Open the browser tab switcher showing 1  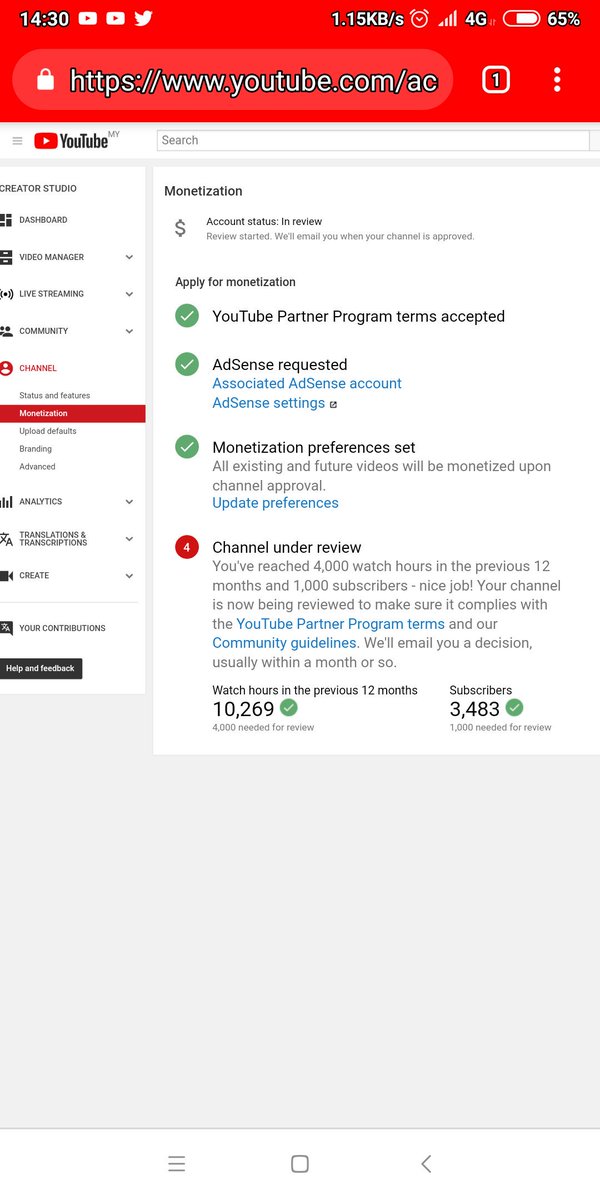tap(495, 80)
